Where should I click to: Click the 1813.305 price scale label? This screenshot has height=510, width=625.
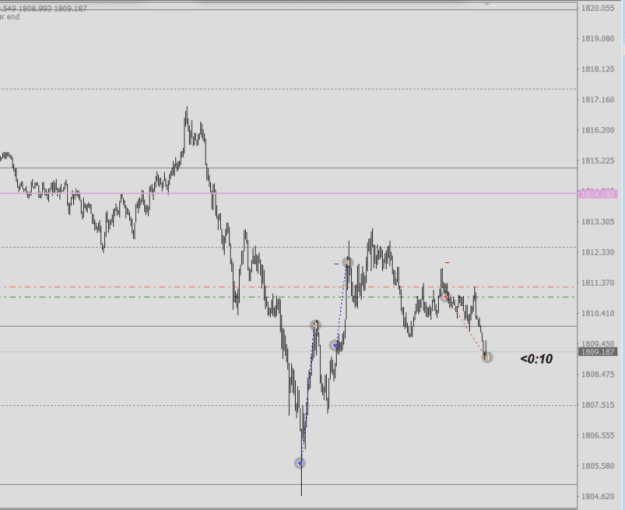pyautogui.click(x=597, y=222)
